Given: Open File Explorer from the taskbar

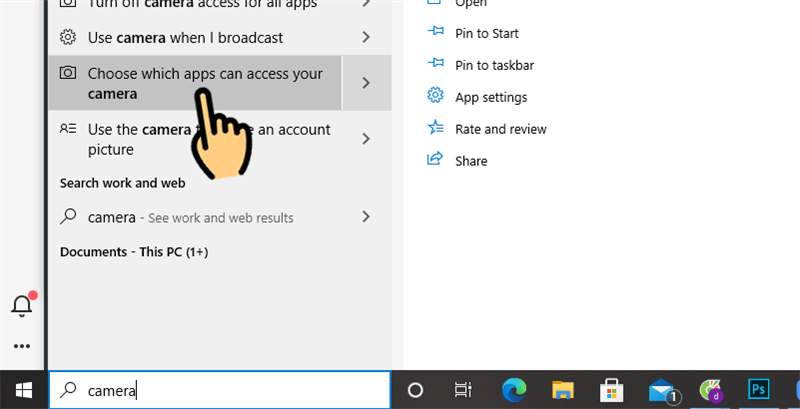Looking at the screenshot, I should coord(562,390).
